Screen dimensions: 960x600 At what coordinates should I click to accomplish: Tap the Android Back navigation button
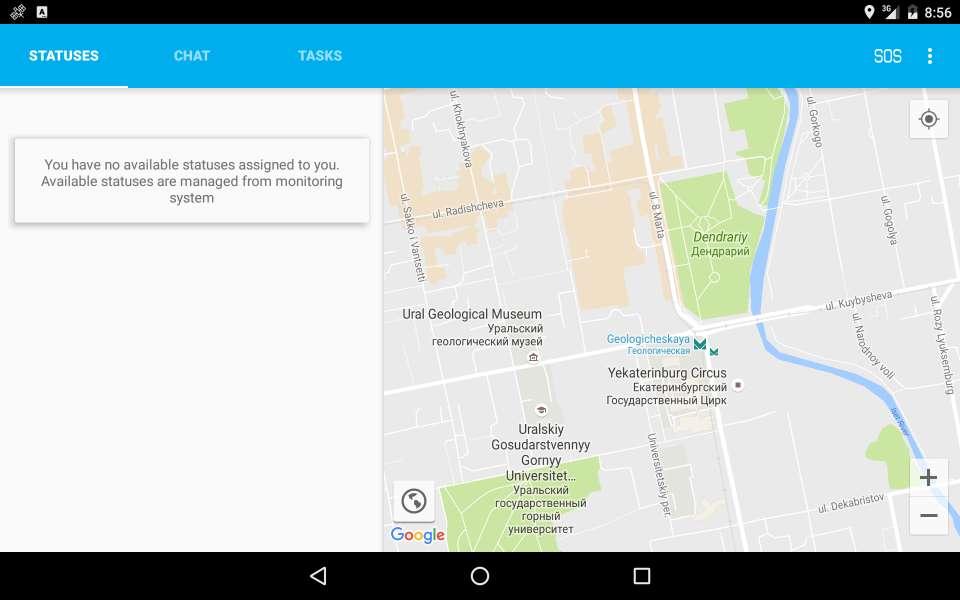tap(318, 576)
